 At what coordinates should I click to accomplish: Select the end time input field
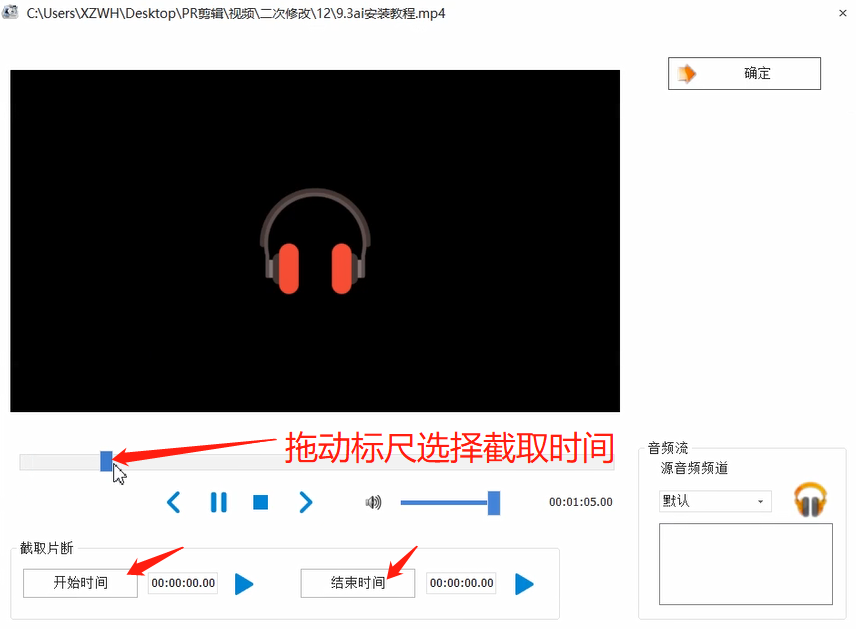click(x=460, y=583)
